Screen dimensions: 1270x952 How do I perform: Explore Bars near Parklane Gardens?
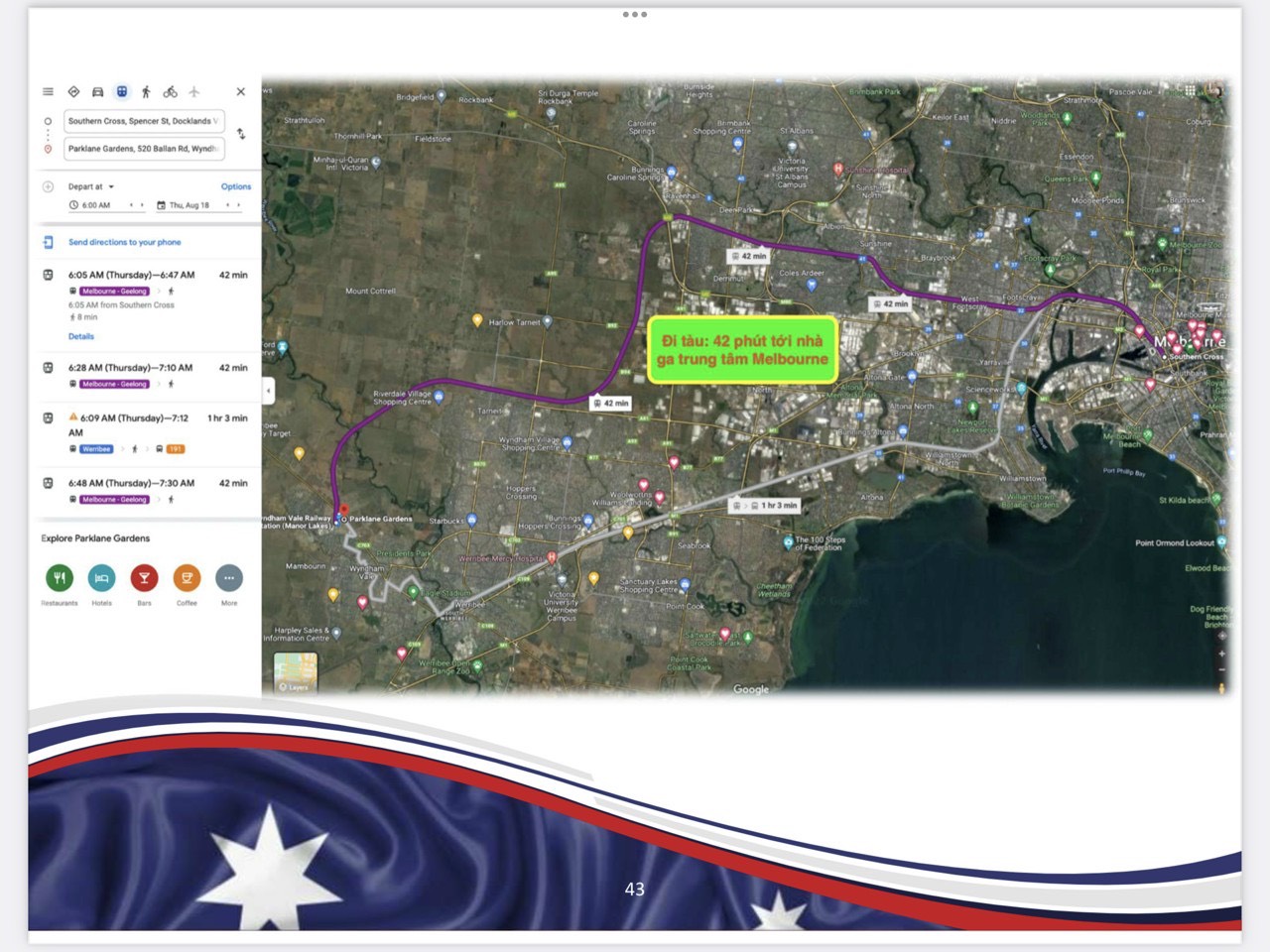point(144,584)
